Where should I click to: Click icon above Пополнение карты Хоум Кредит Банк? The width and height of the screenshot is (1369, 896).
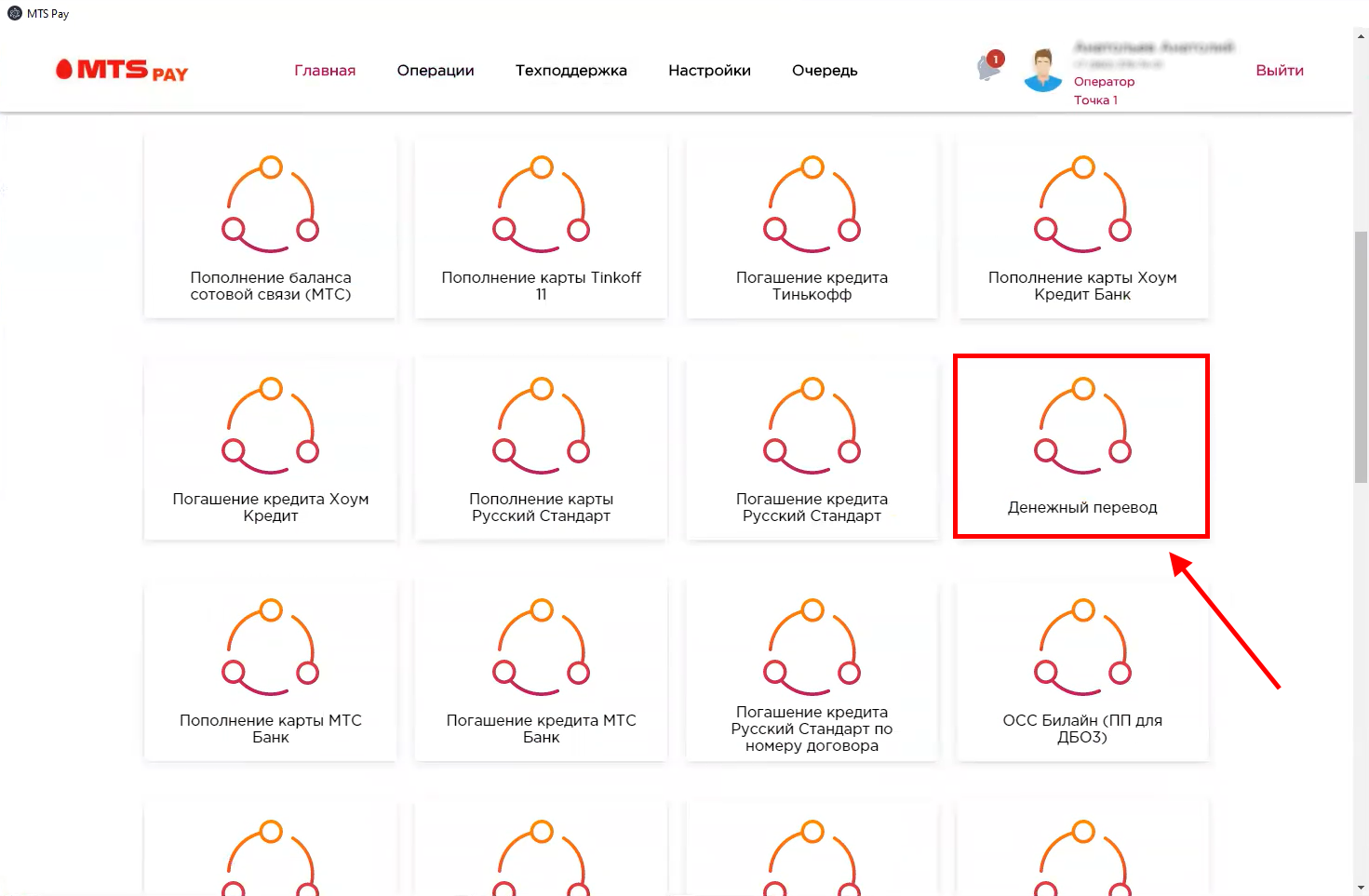tap(1083, 204)
